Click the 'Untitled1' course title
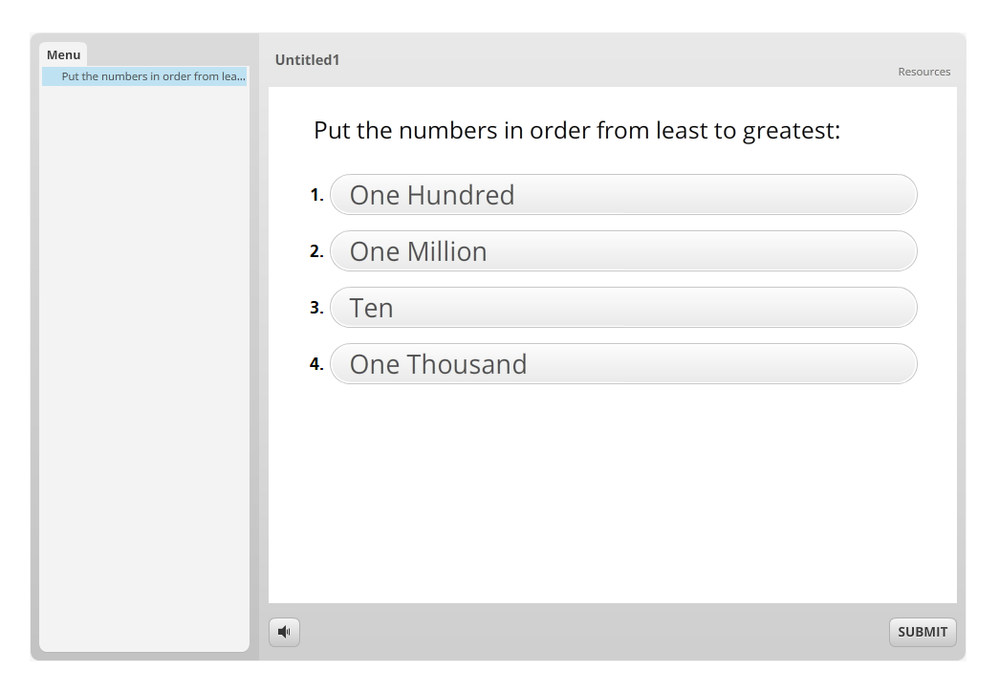Screen dimensions: 999x692 point(307,60)
